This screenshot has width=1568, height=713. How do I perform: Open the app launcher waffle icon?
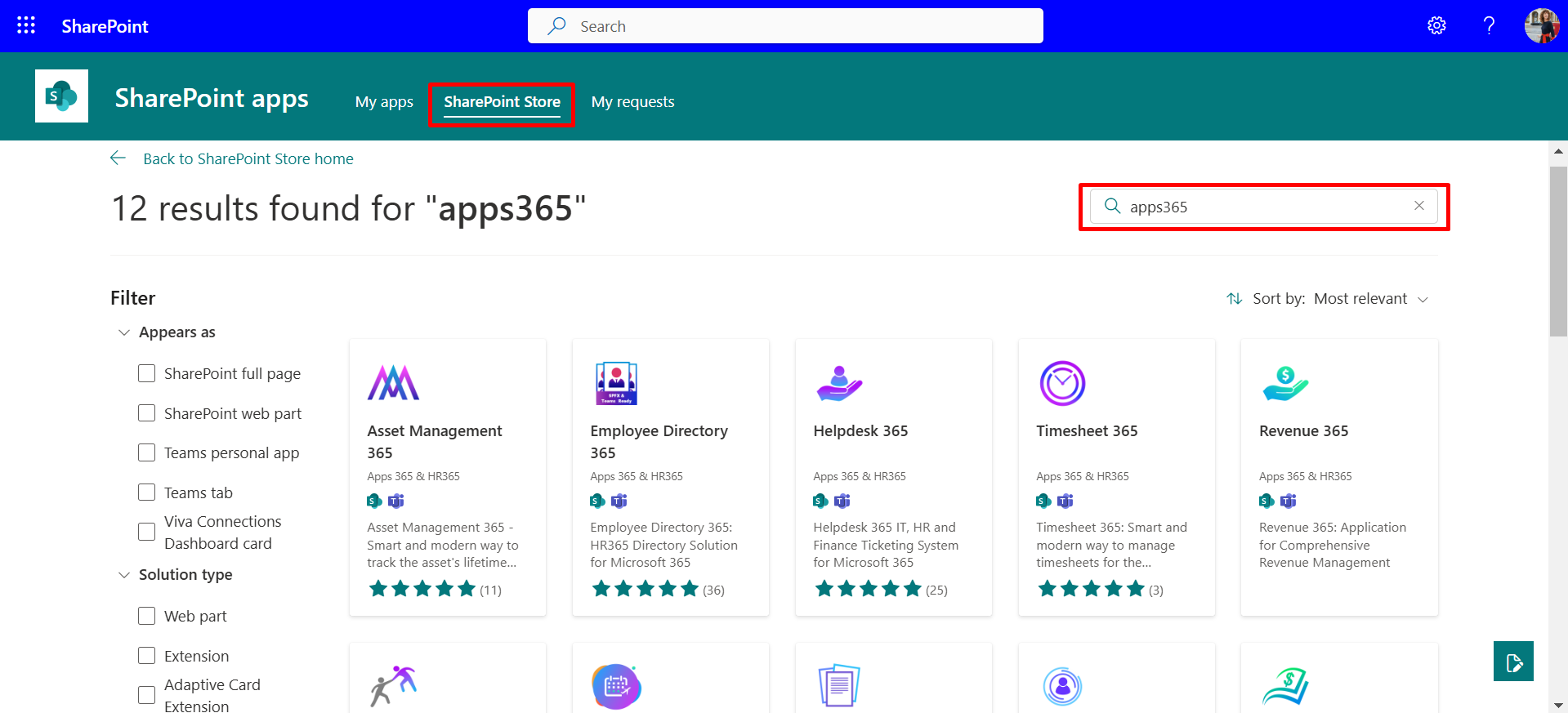point(26,25)
